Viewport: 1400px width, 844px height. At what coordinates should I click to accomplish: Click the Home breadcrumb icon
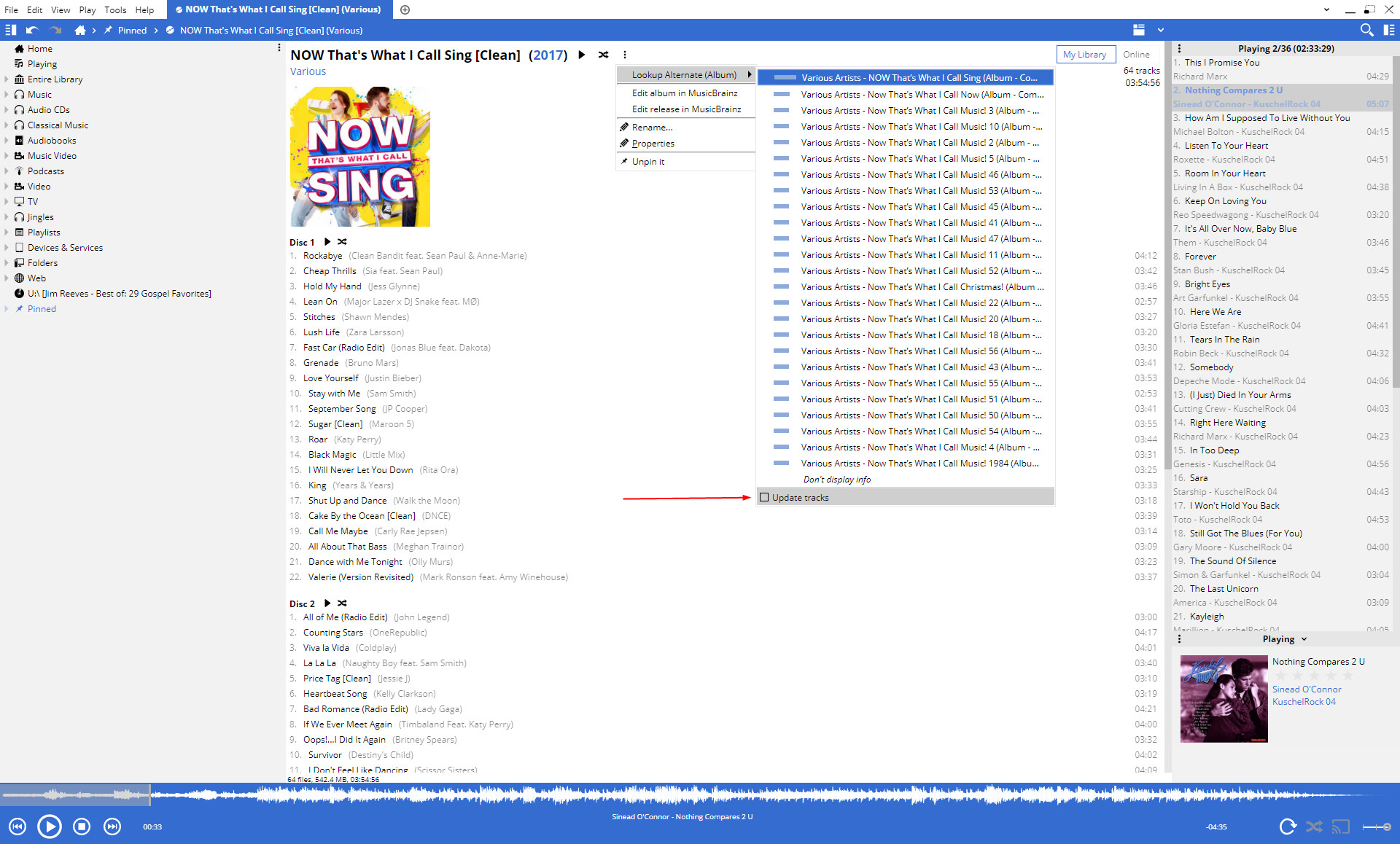point(80,30)
